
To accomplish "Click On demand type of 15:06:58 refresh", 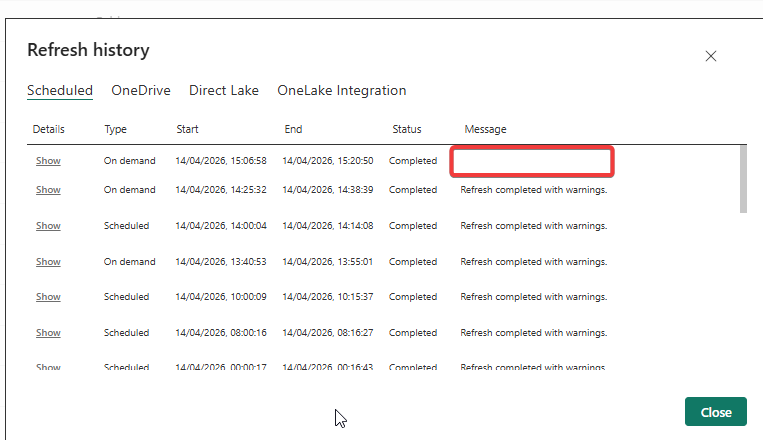I will click(x=129, y=161).
